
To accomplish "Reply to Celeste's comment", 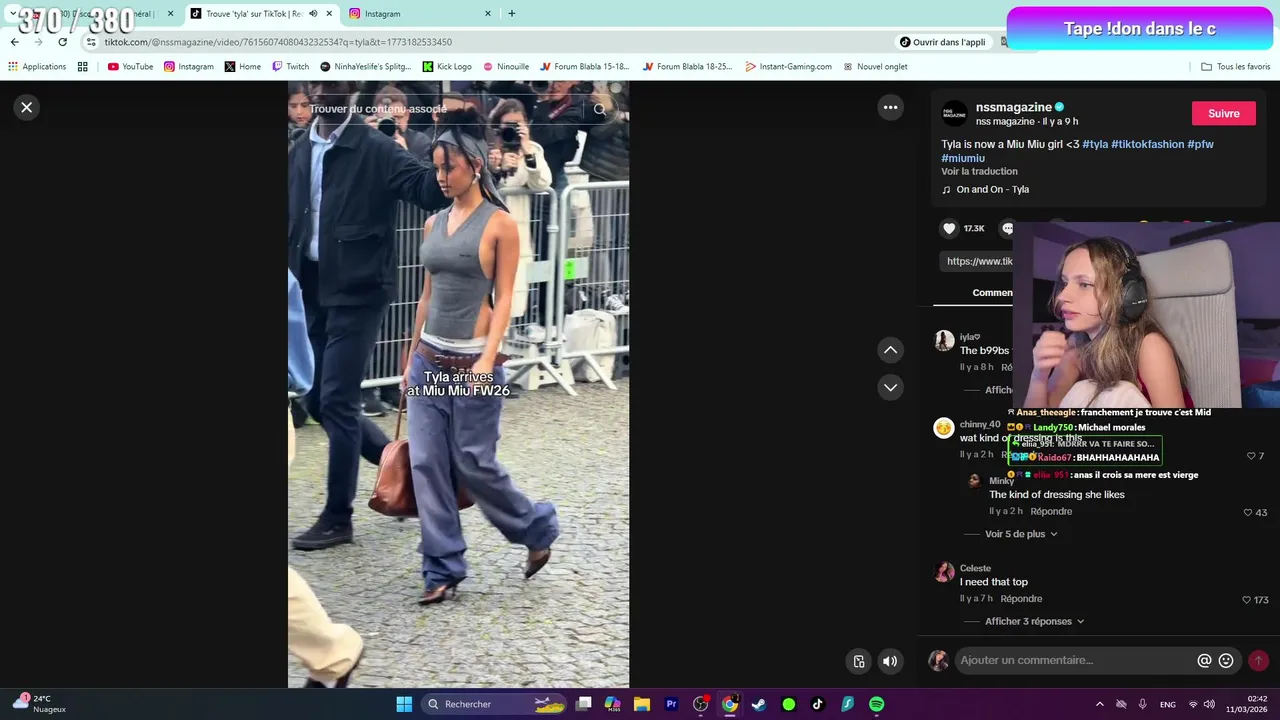I will click(1021, 598).
